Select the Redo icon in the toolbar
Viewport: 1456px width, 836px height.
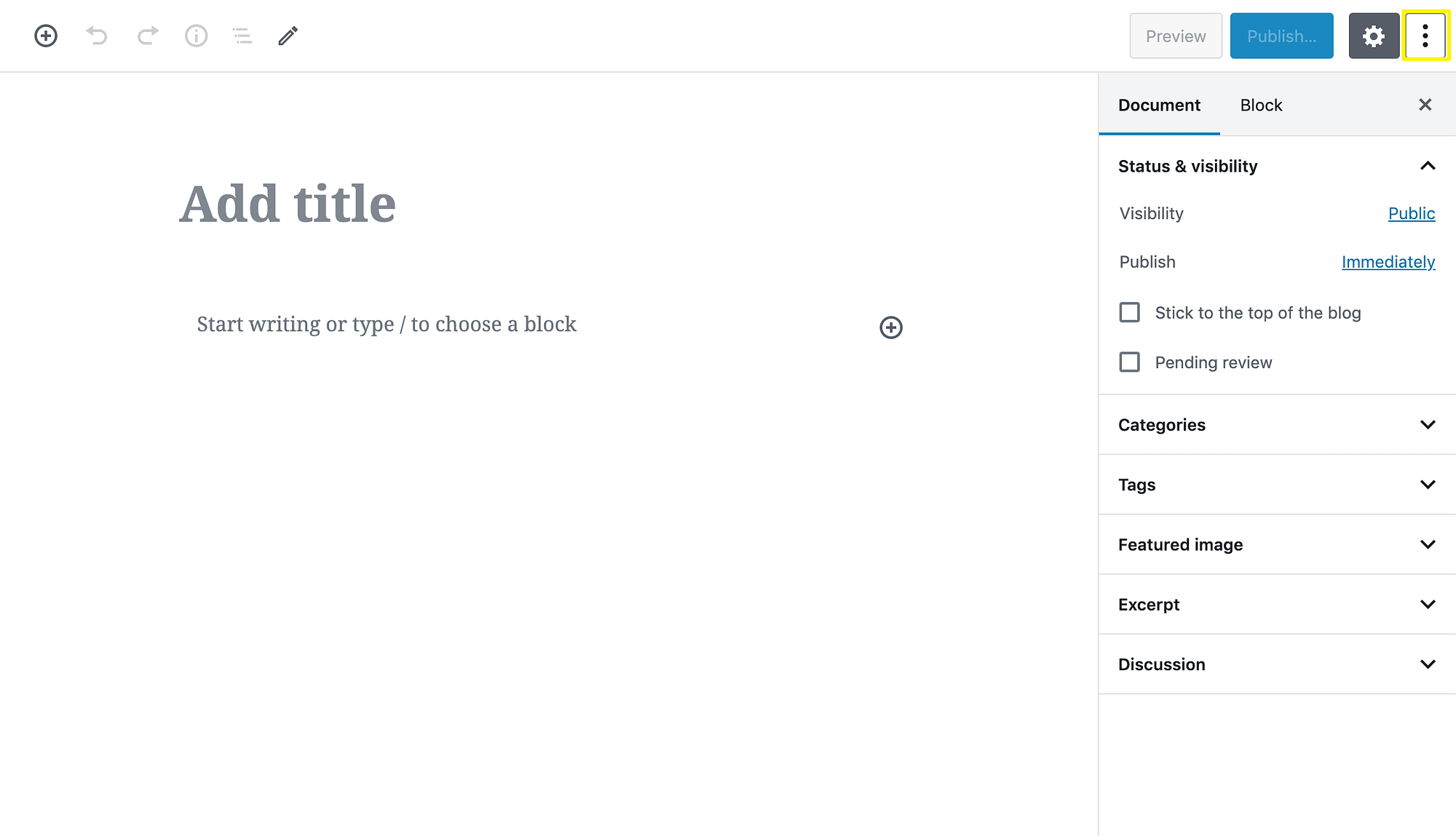tap(146, 36)
